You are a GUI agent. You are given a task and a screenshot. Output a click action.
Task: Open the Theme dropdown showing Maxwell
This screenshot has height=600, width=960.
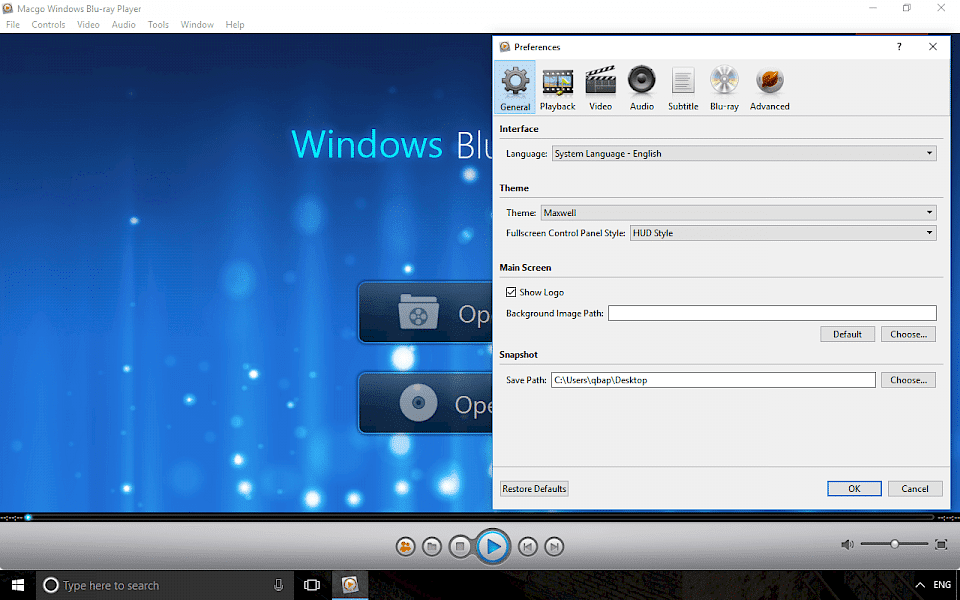[738, 212]
